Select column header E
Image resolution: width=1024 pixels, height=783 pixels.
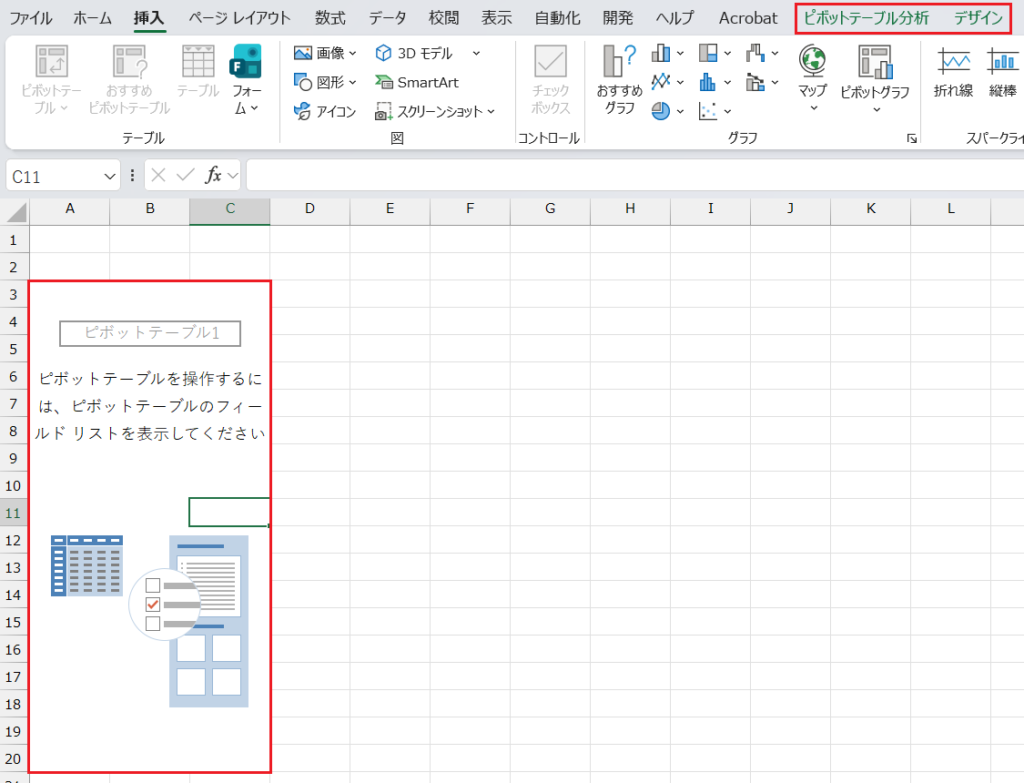coord(390,208)
